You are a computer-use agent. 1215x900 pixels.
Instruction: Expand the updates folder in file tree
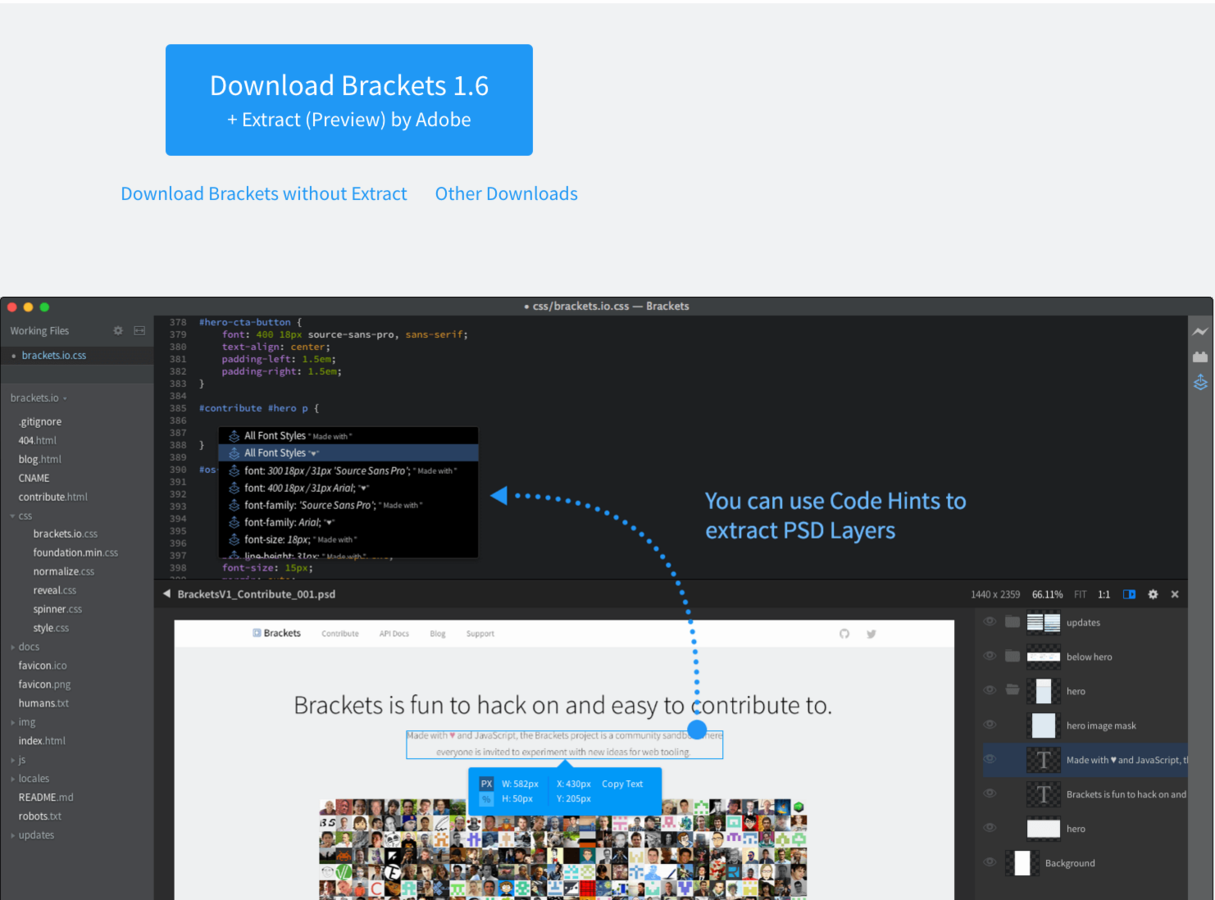(13, 835)
